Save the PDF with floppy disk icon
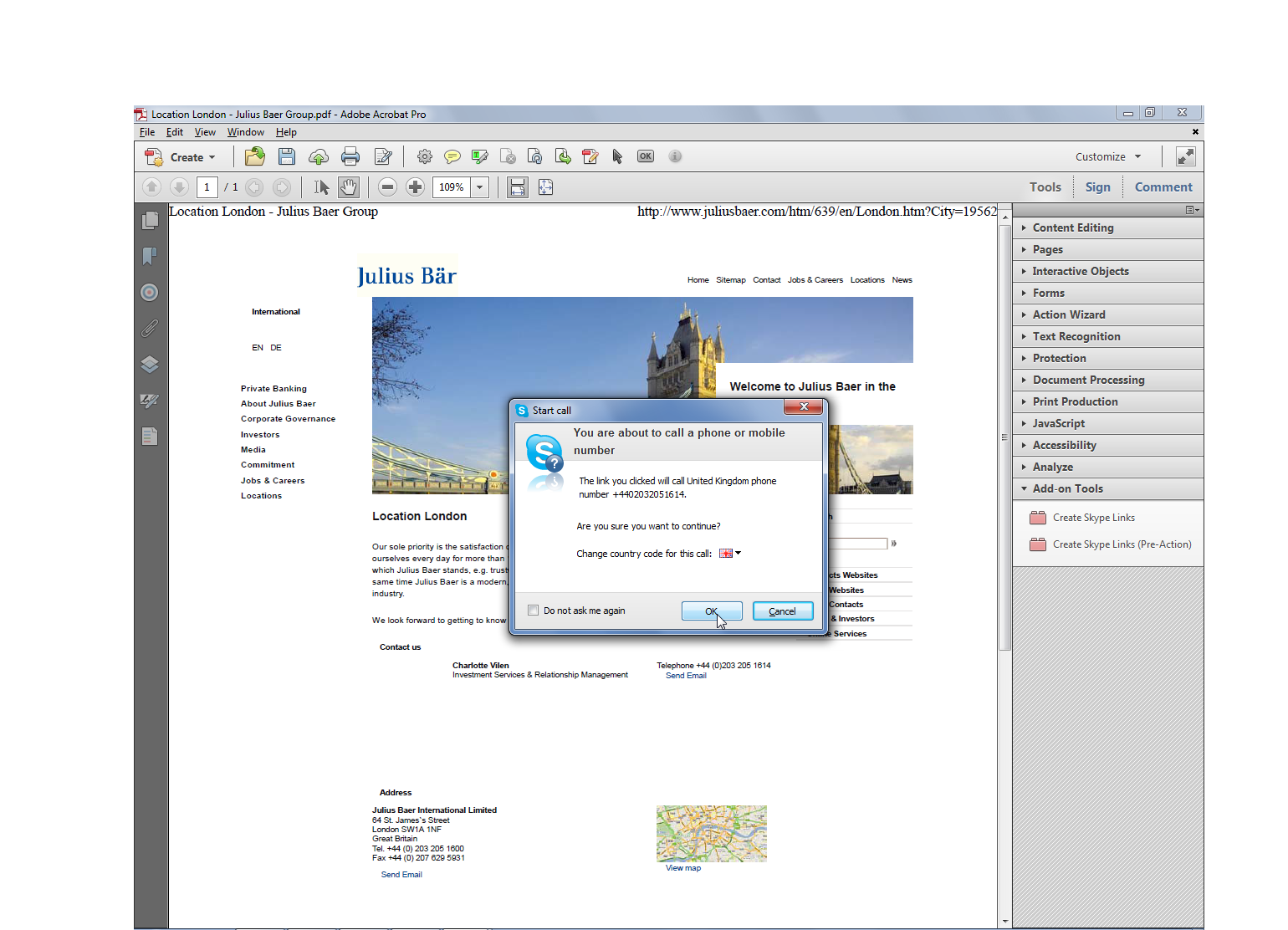This screenshot has height=930, width=1288. pos(287,156)
